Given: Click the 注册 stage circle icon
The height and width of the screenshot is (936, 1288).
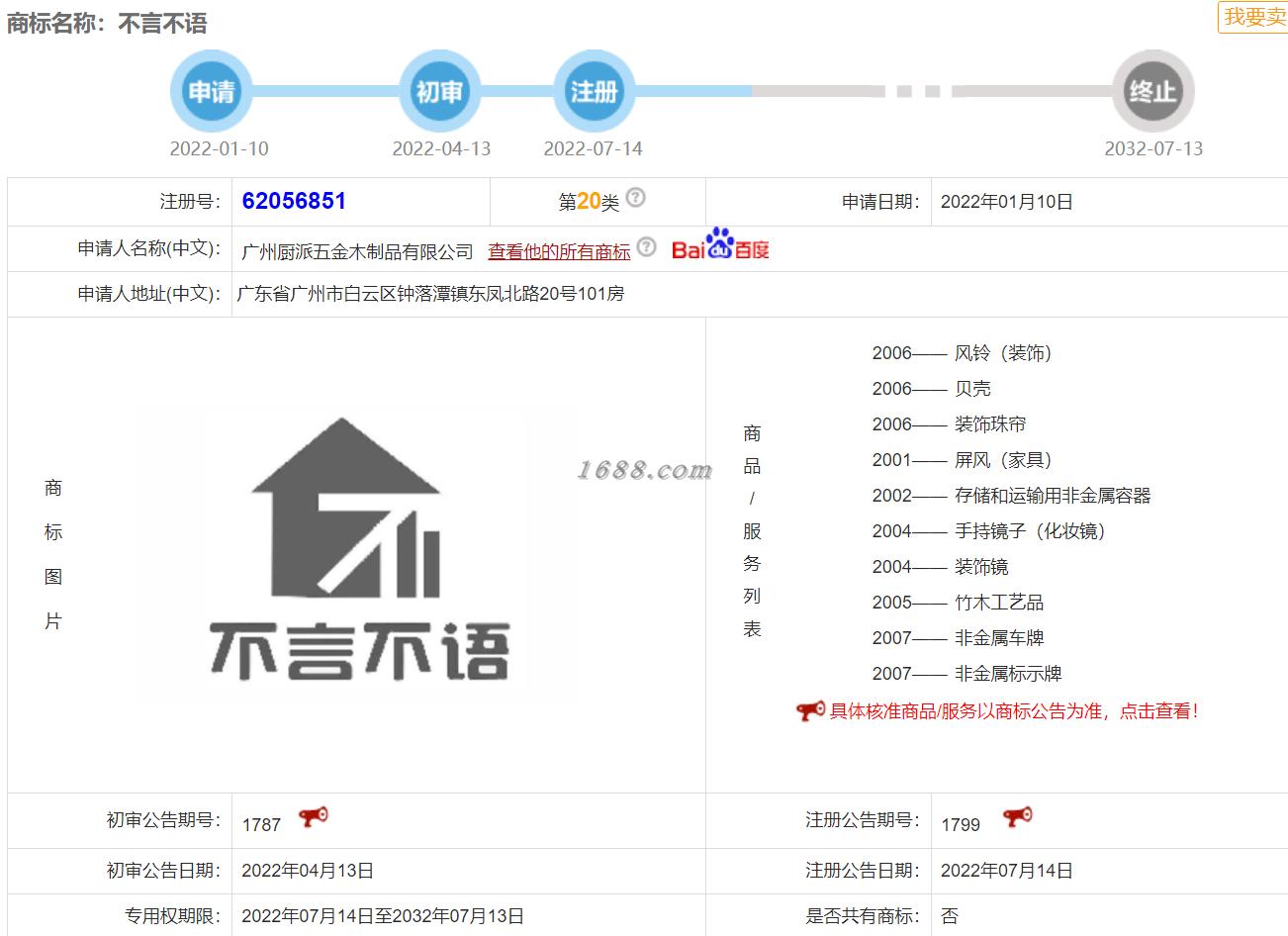Looking at the screenshot, I should pyautogui.click(x=594, y=91).
